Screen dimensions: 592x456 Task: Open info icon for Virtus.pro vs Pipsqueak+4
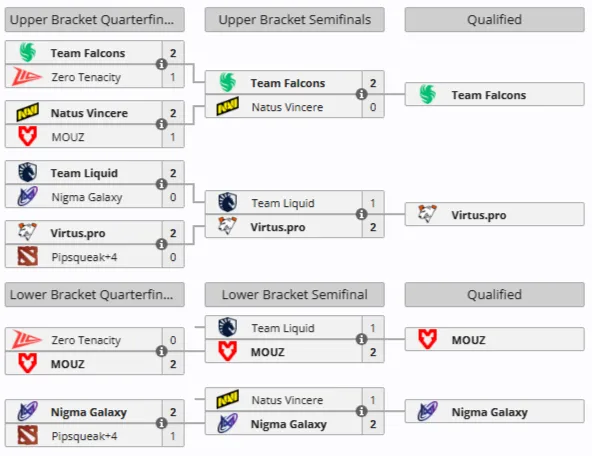(162, 244)
